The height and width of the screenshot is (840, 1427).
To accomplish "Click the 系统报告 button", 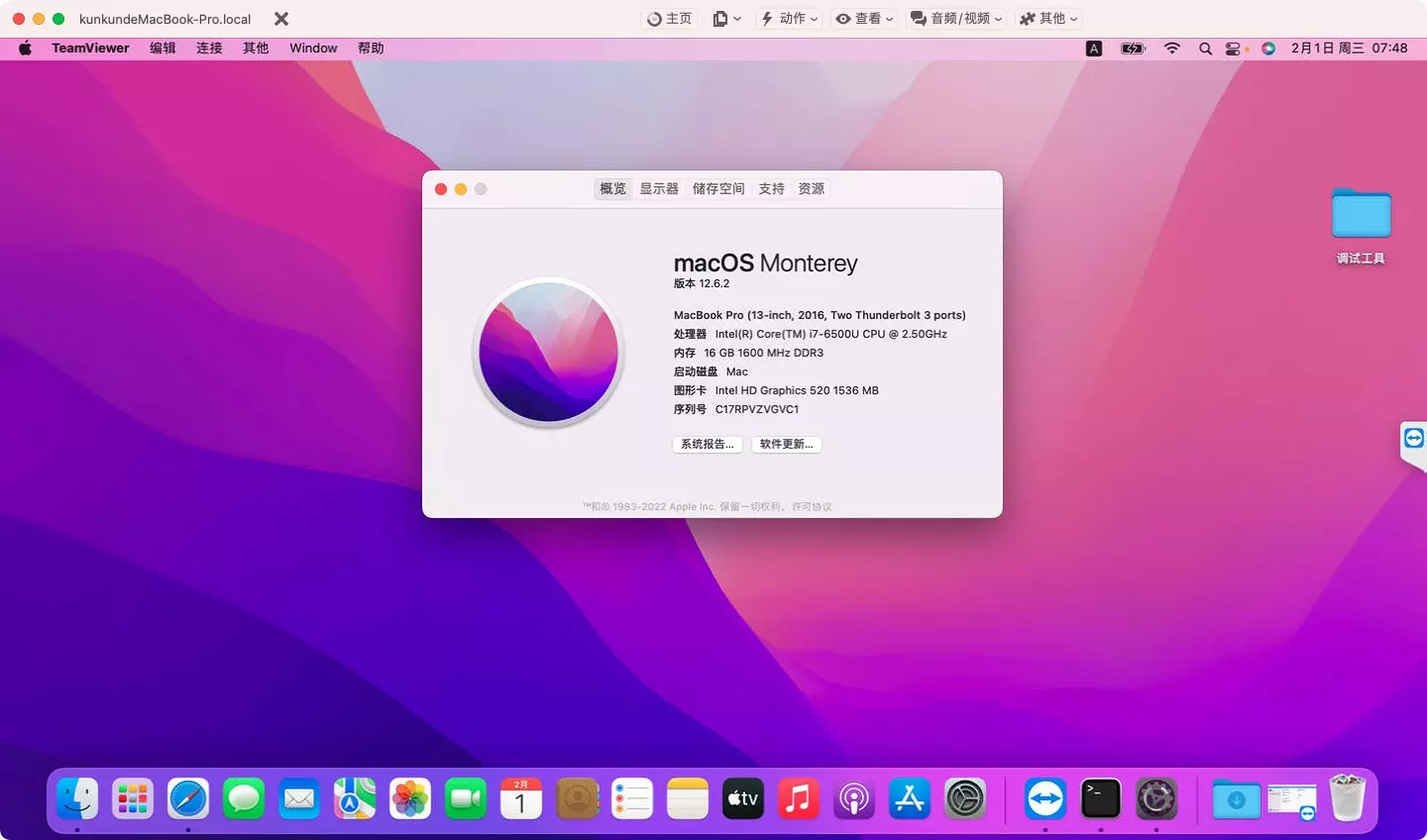I will coord(707,445).
